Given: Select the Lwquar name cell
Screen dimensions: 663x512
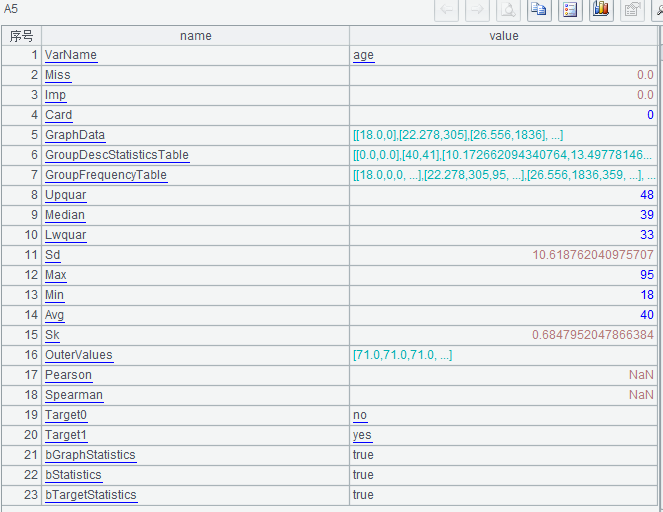Looking at the screenshot, I should click(x=195, y=235).
